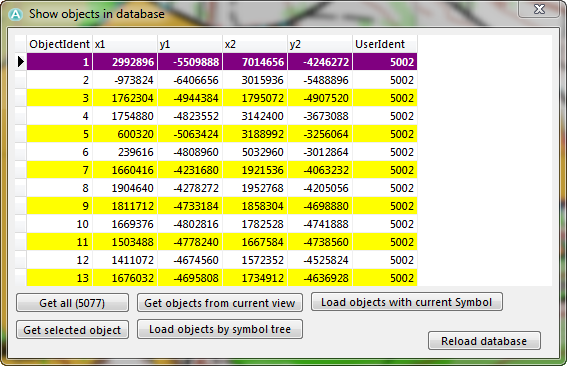The image size is (567, 366).
Task: Click the Reload database button
Action: pyautogui.click(x=484, y=341)
